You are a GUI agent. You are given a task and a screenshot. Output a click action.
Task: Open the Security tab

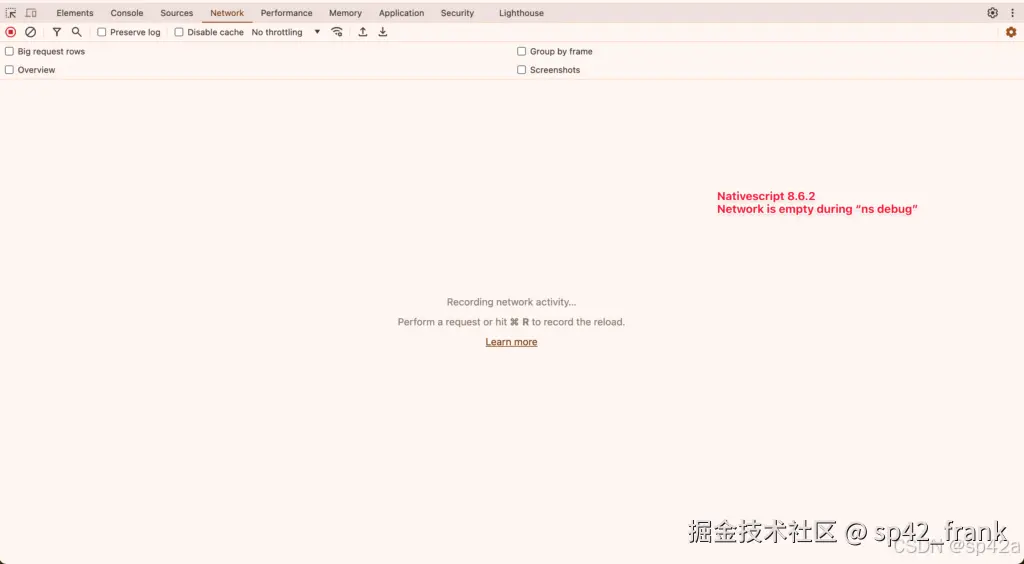(457, 13)
